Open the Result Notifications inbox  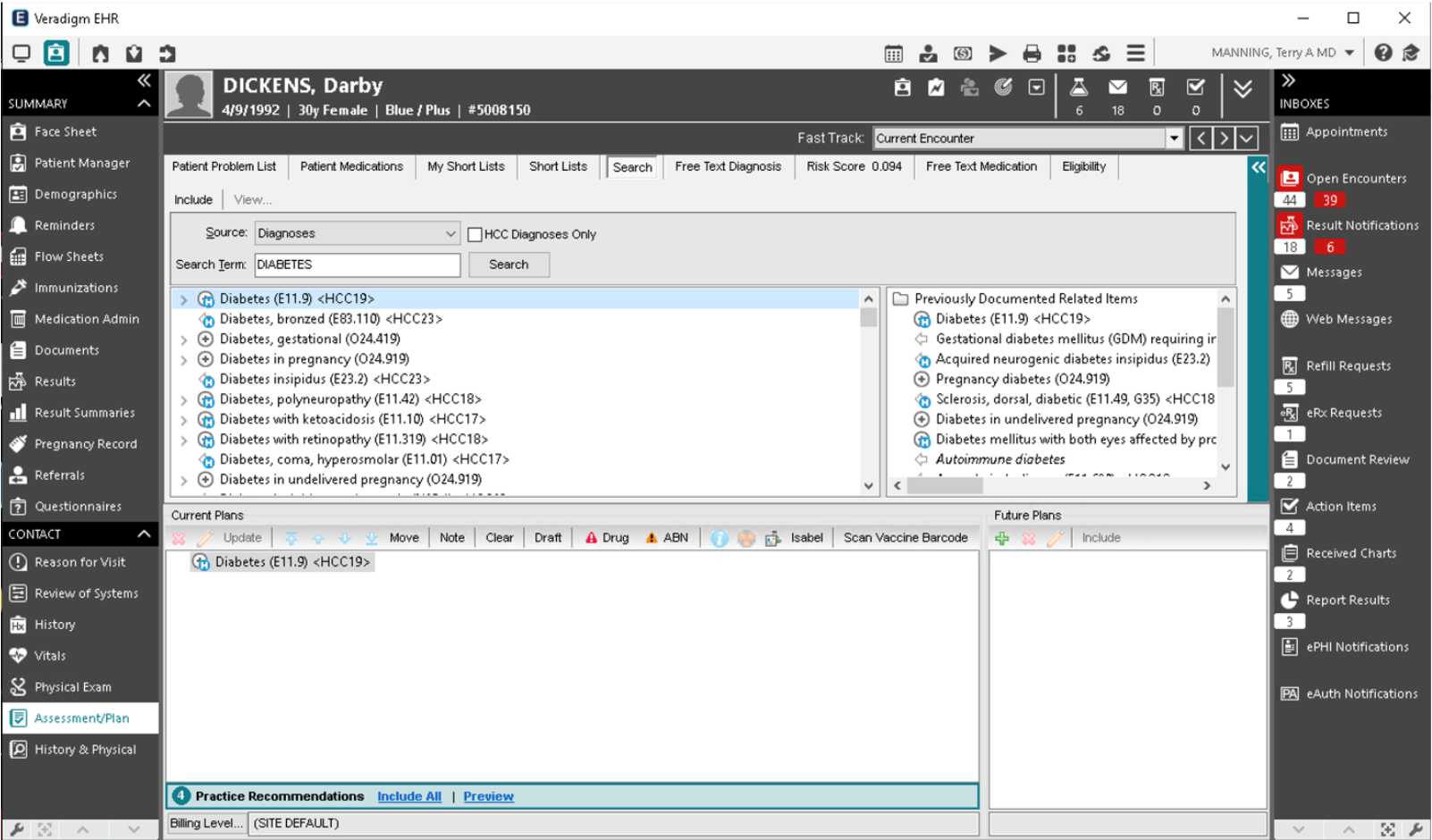coord(1361,225)
